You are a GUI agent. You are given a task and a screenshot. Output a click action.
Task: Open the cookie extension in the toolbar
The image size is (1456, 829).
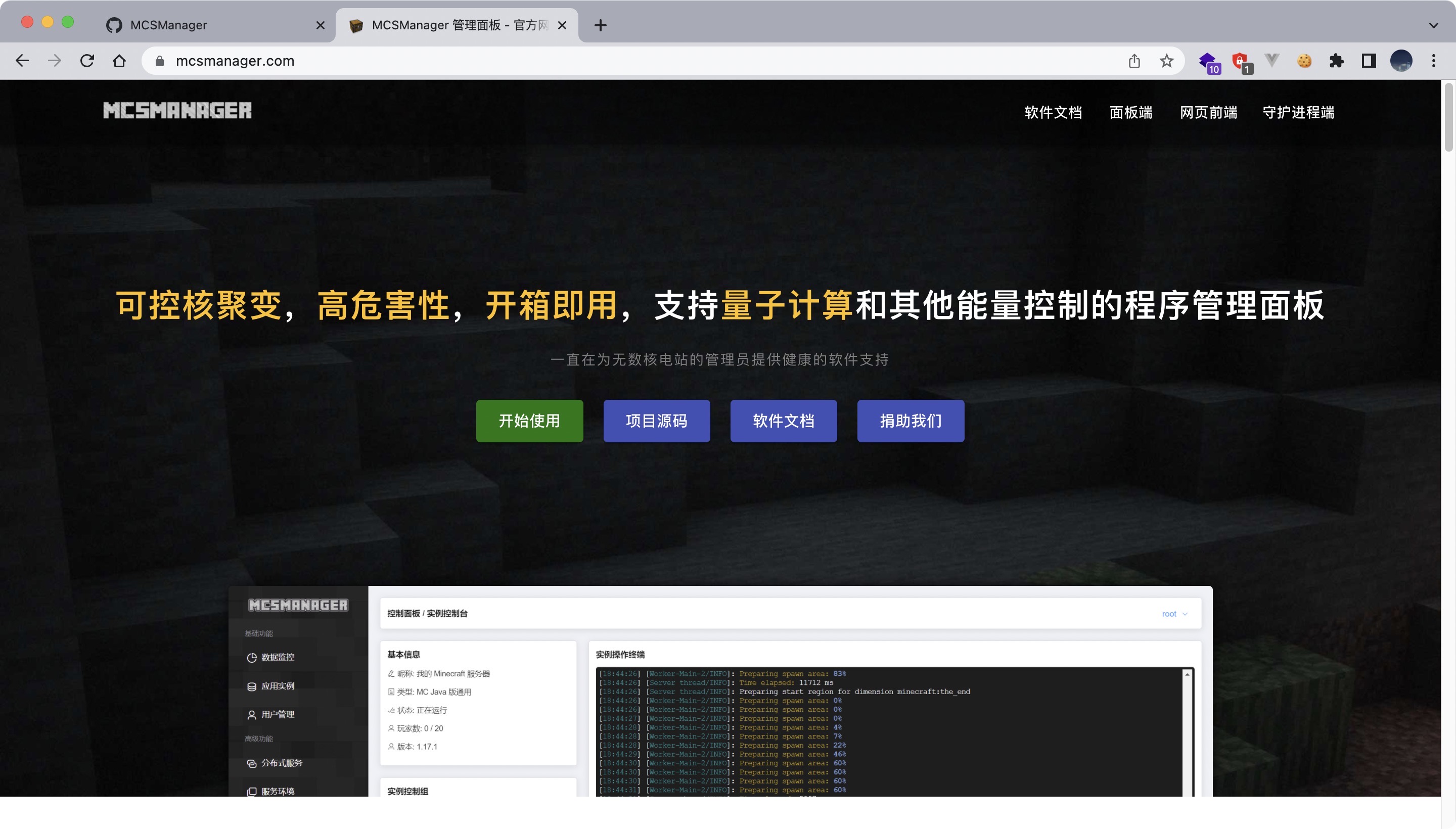pos(1304,60)
